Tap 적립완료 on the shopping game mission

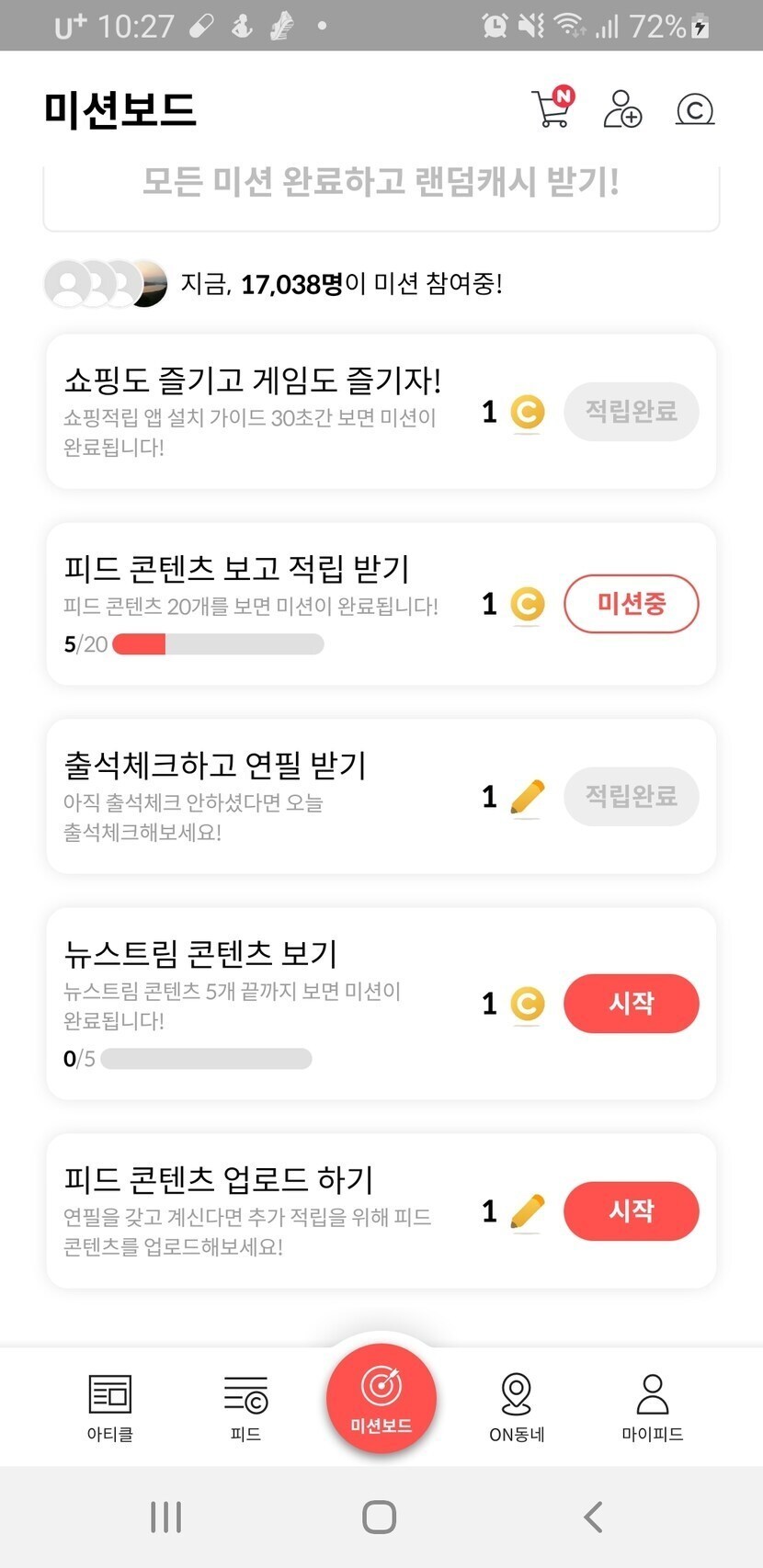[x=631, y=411]
